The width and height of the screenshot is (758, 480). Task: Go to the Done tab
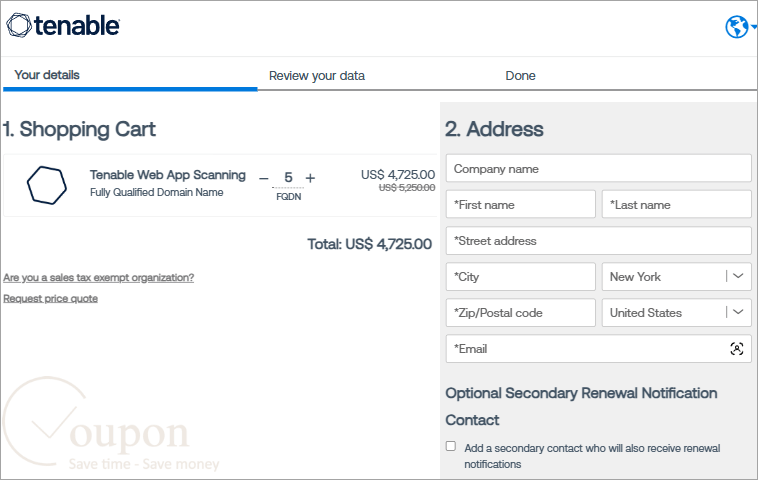pos(520,76)
